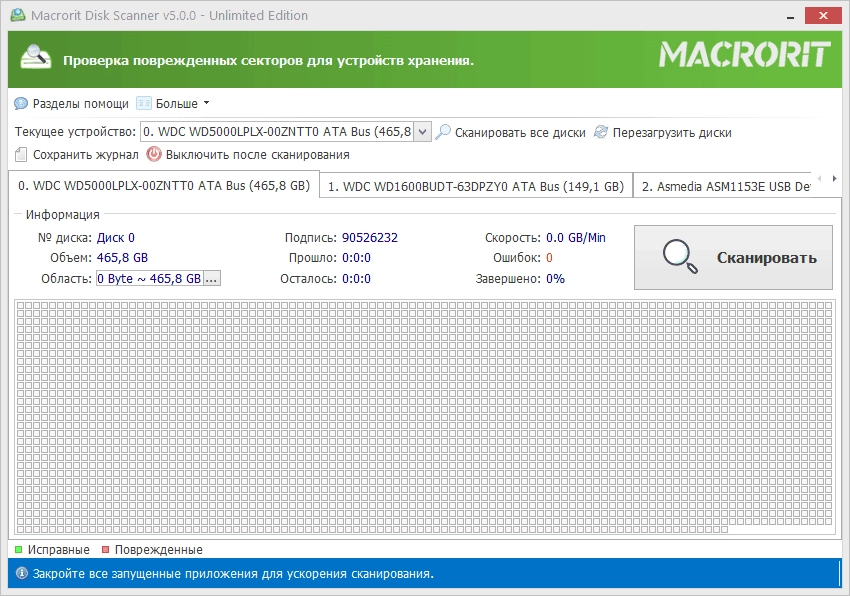Switch to tab 2. Asmedia ASM1153E USB
The width and height of the screenshot is (850, 596).
point(725,187)
